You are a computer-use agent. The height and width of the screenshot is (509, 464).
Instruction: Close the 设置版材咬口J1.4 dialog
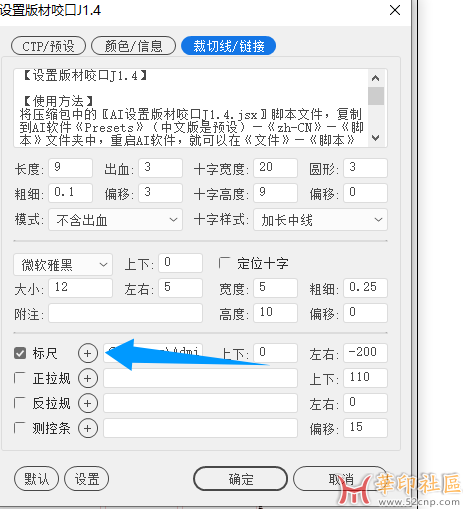[395, 10]
